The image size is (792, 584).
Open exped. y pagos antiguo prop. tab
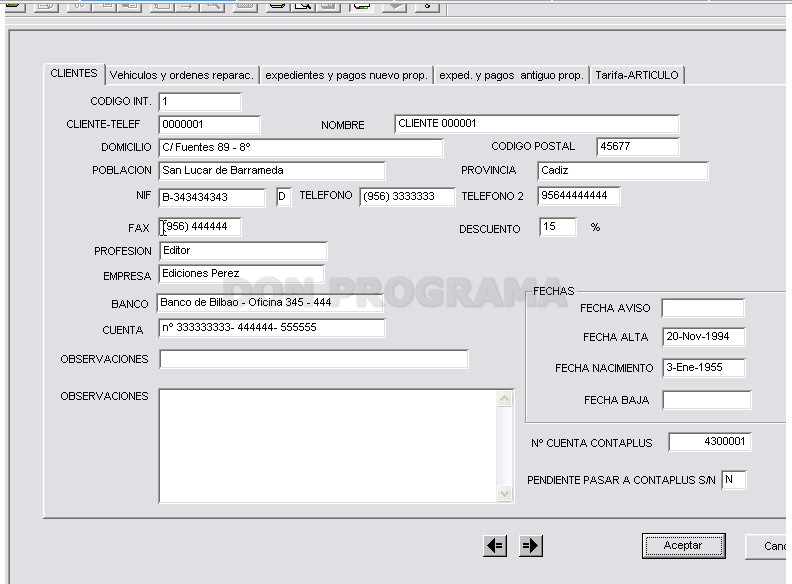511,75
